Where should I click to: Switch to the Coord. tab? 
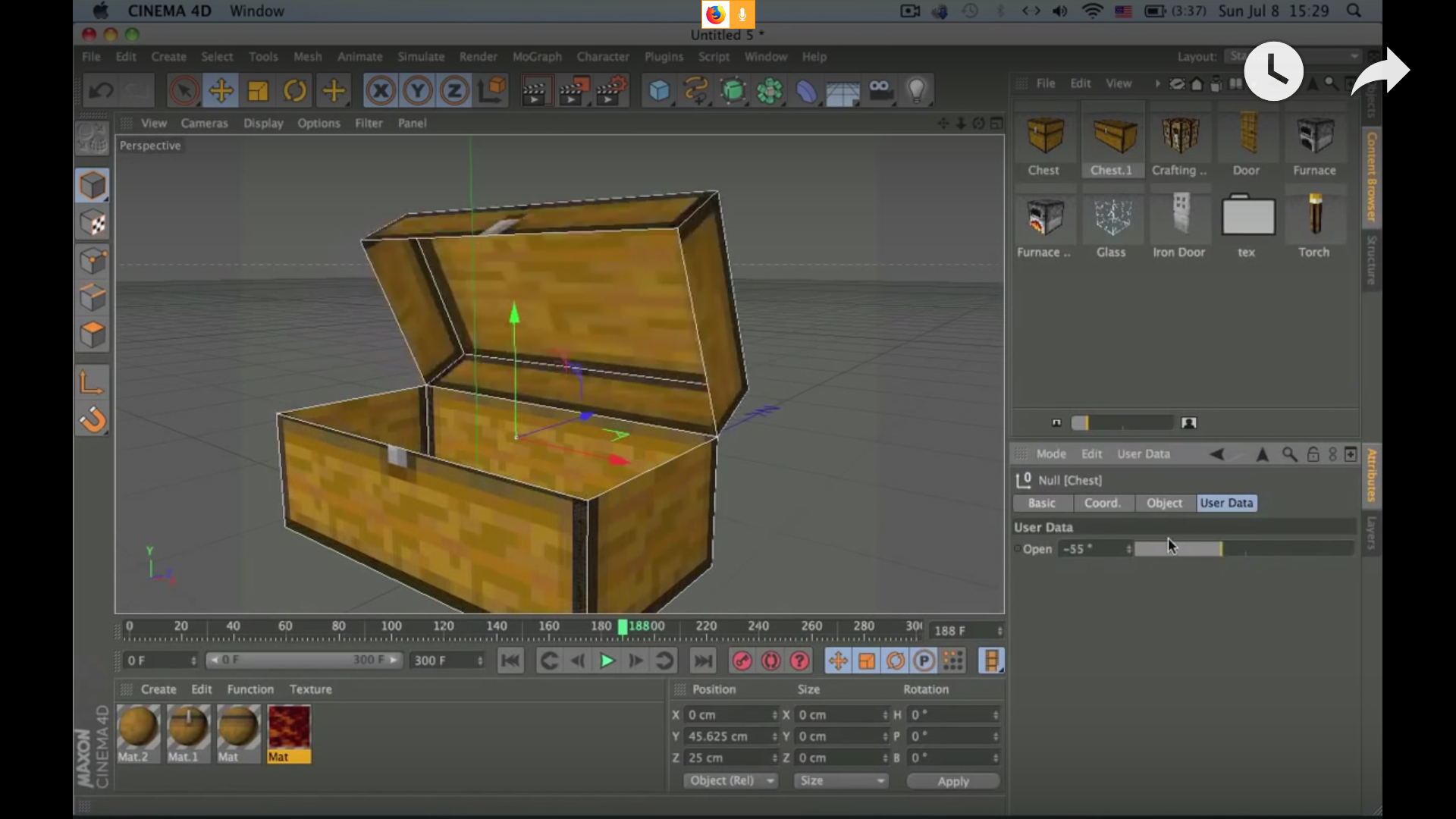(1102, 503)
